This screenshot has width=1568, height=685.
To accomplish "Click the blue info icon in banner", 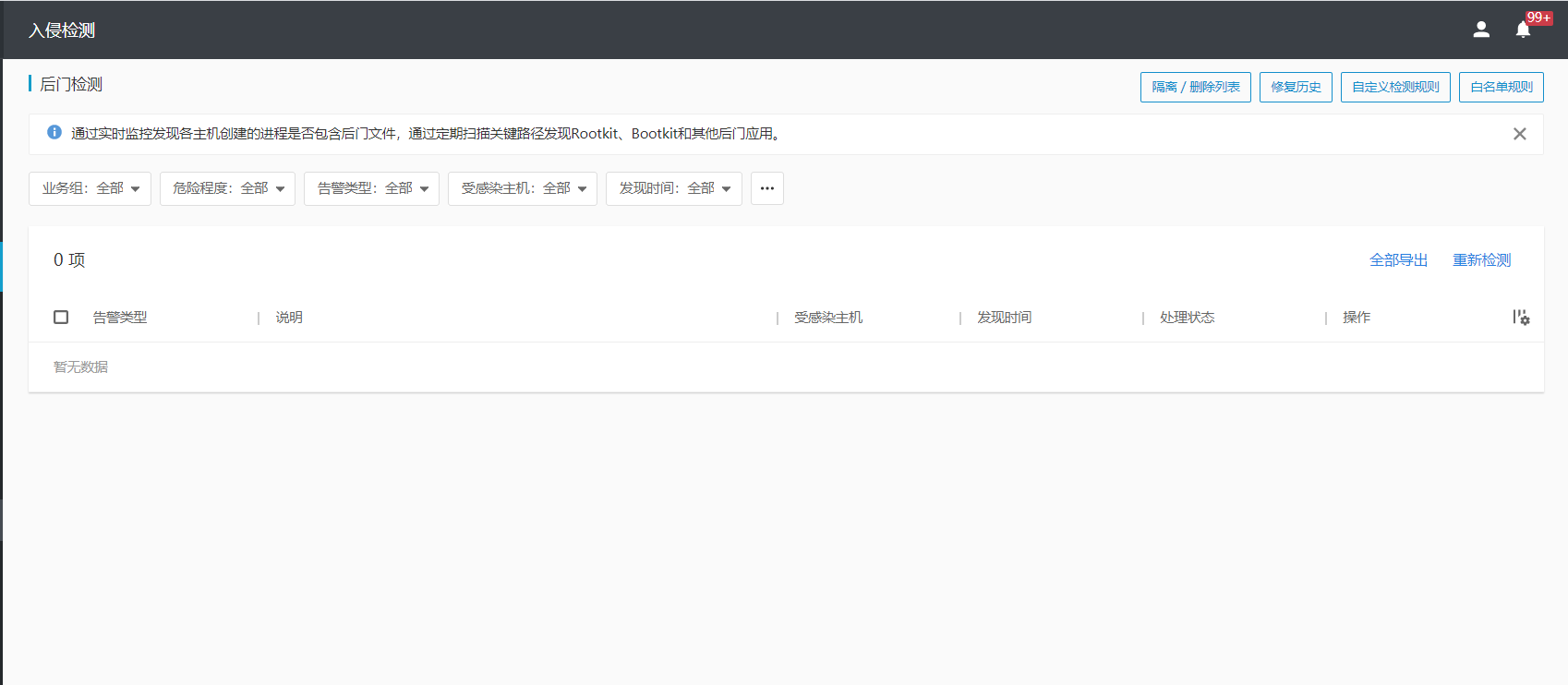I will click(x=54, y=133).
